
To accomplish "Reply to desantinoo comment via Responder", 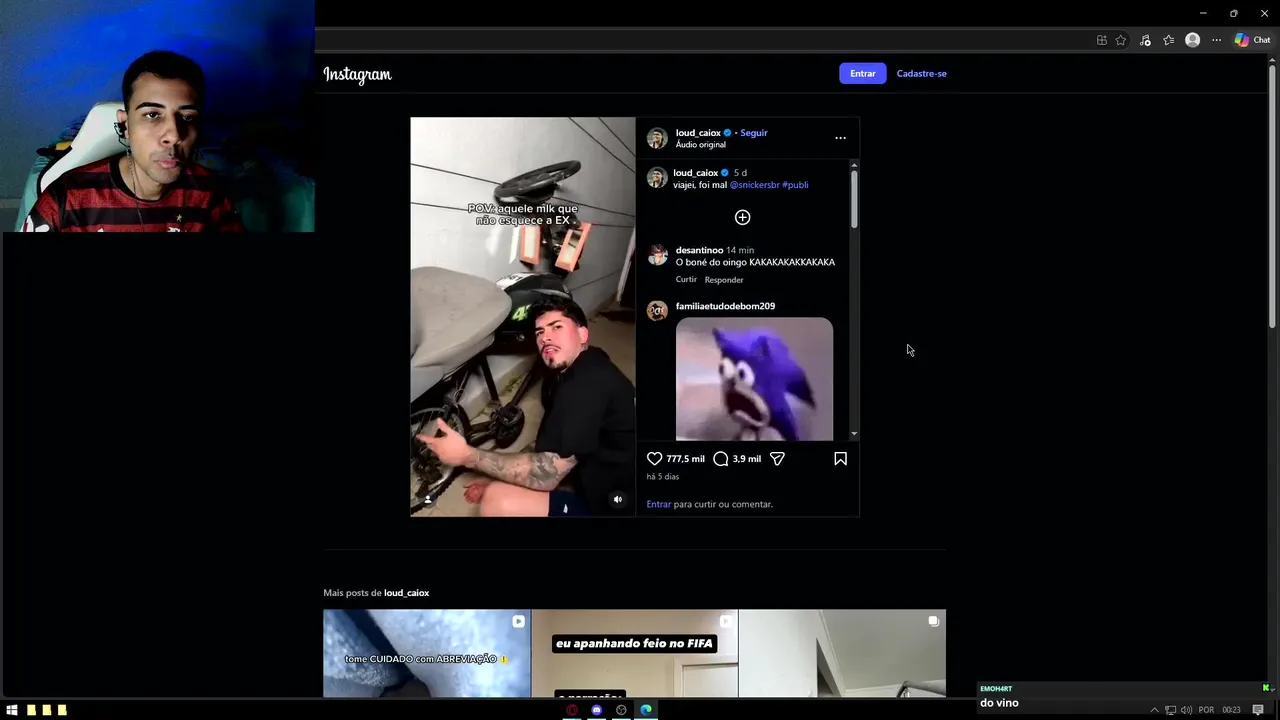I will [x=724, y=280].
